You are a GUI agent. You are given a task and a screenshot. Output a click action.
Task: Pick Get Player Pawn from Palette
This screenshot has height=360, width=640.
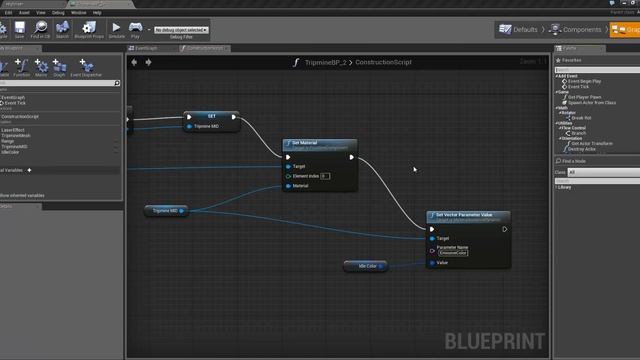click(584, 97)
